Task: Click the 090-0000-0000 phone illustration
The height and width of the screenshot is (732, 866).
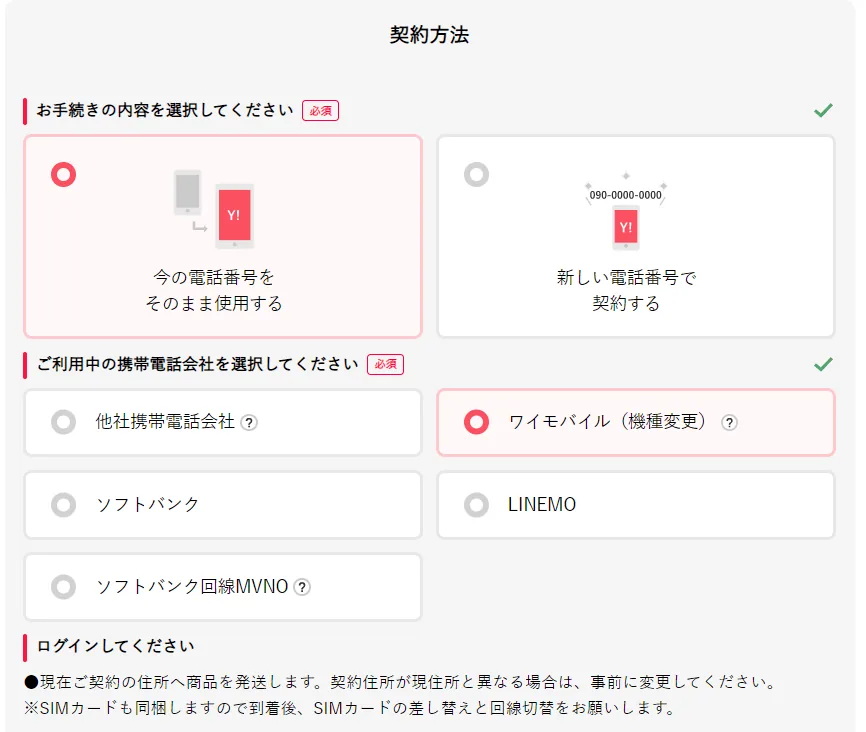Action: click(x=626, y=211)
